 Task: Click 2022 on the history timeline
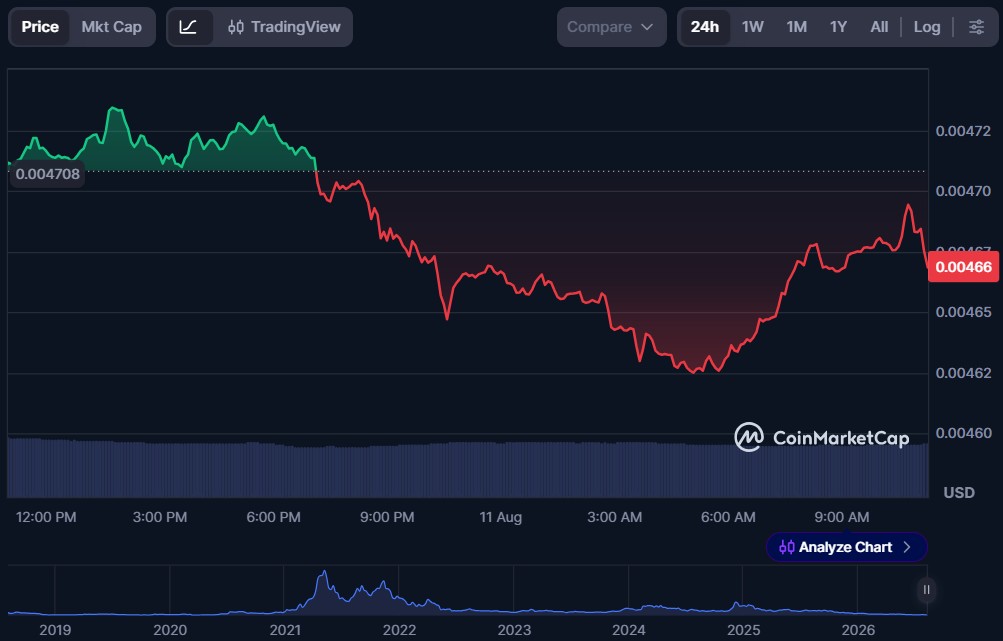399,630
